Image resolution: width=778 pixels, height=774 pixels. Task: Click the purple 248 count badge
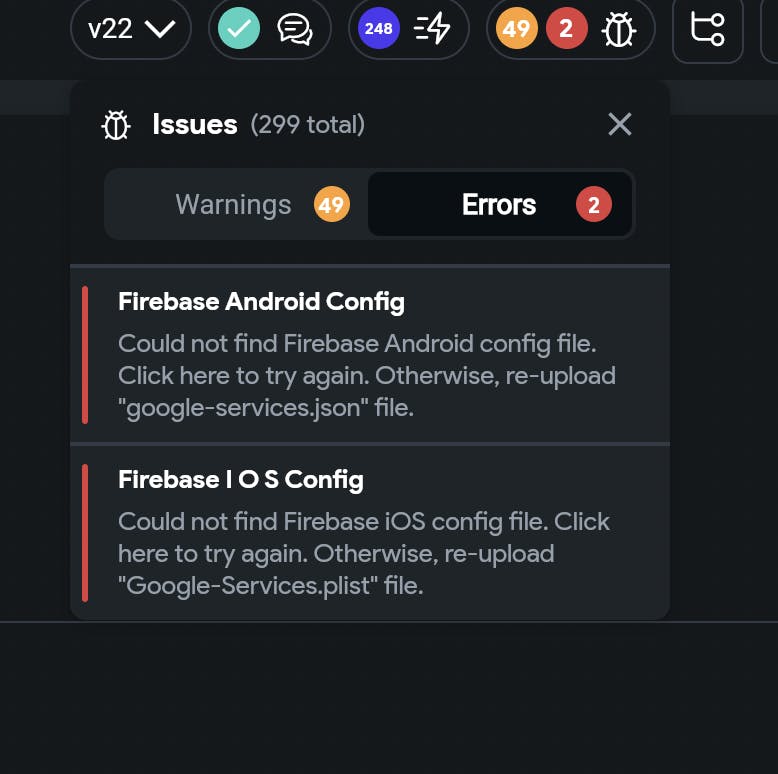pyautogui.click(x=379, y=28)
